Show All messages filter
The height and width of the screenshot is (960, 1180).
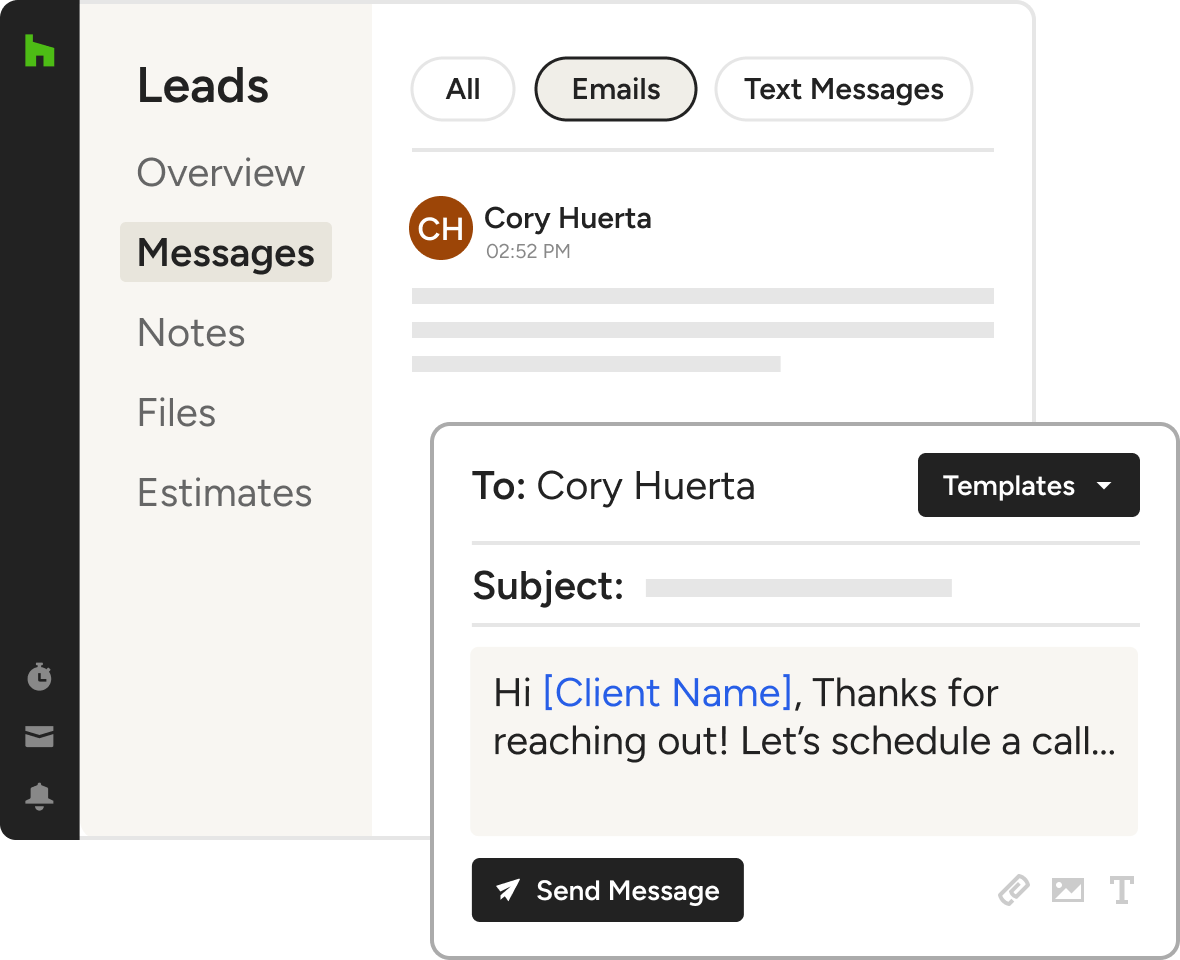(x=462, y=89)
